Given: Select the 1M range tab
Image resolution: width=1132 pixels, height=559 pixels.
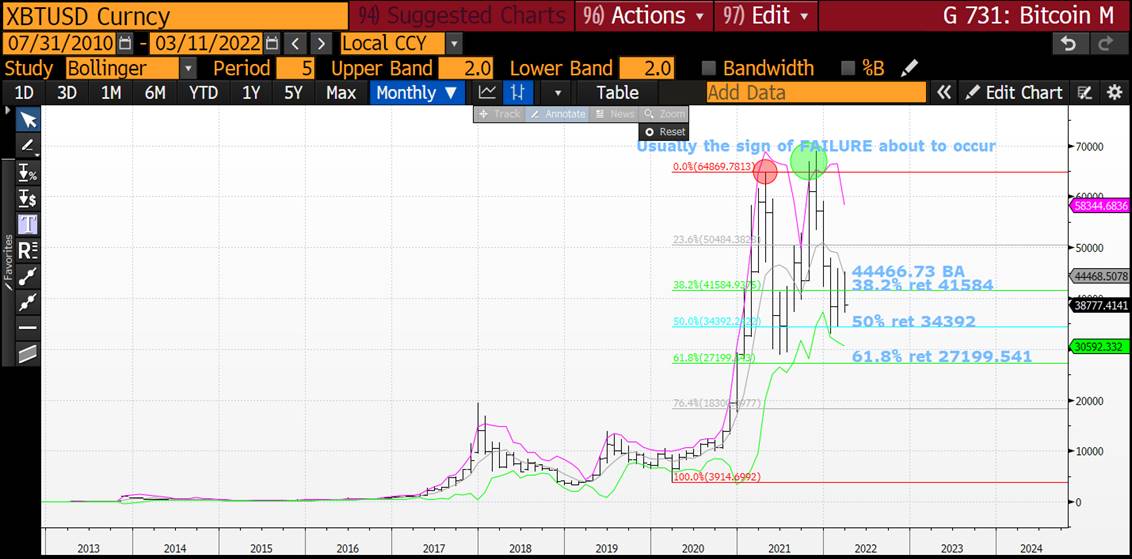Looking at the screenshot, I should pyautogui.click(x=110, y=92).
